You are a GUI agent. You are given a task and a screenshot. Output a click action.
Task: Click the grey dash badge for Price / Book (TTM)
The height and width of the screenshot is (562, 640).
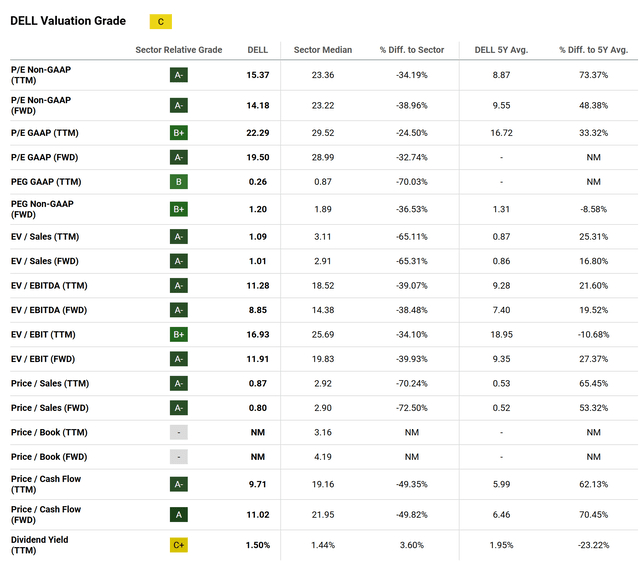[179, 432]
